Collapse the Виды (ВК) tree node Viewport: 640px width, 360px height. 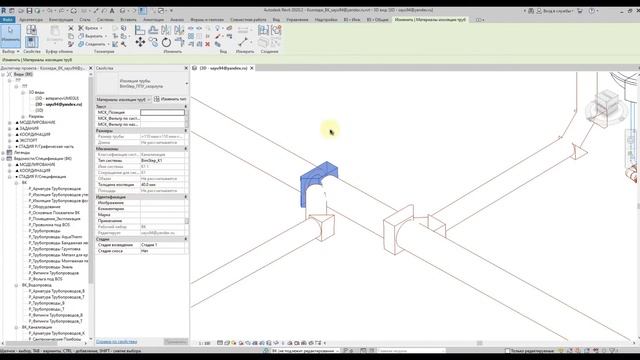(x=3, y=74)
